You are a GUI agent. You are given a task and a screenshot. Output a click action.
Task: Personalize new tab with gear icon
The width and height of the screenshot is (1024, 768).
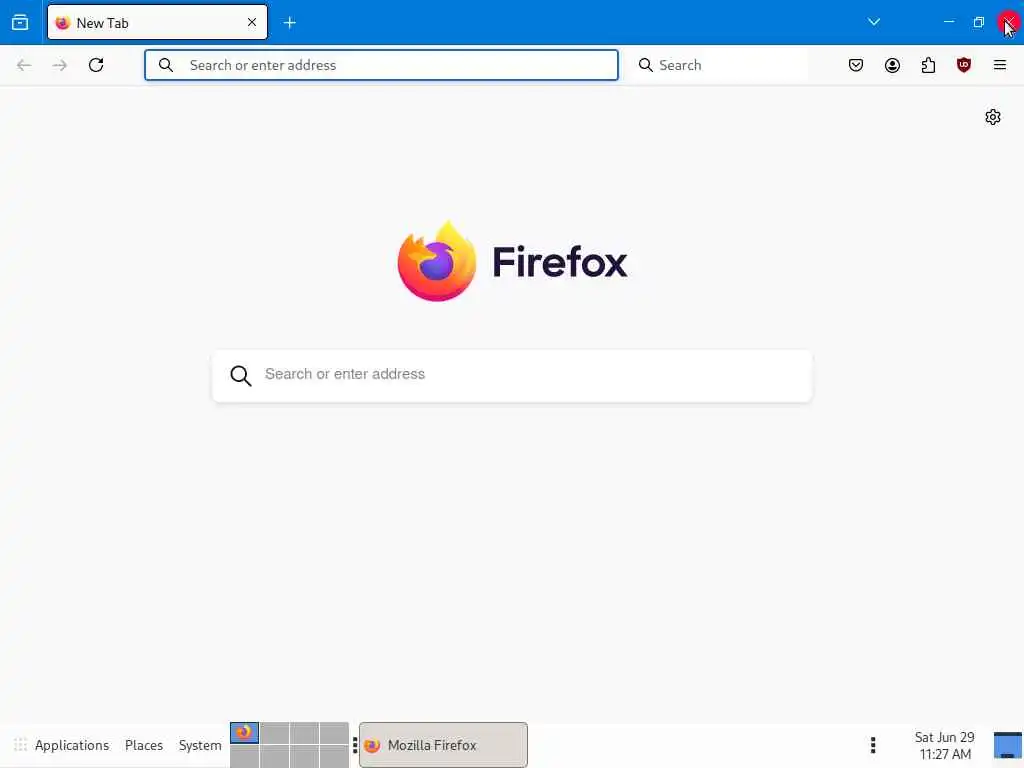pyautogui.click(x=993, y=117)
